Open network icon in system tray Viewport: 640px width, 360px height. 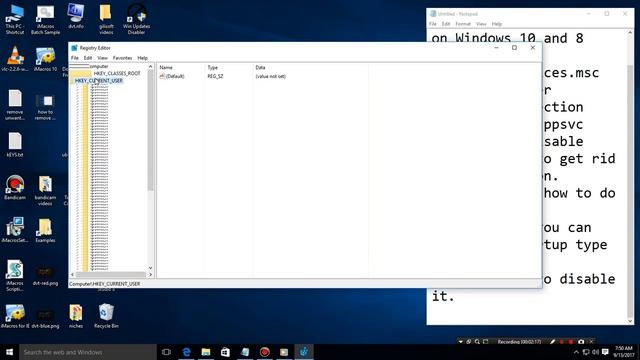pos(586,352)
